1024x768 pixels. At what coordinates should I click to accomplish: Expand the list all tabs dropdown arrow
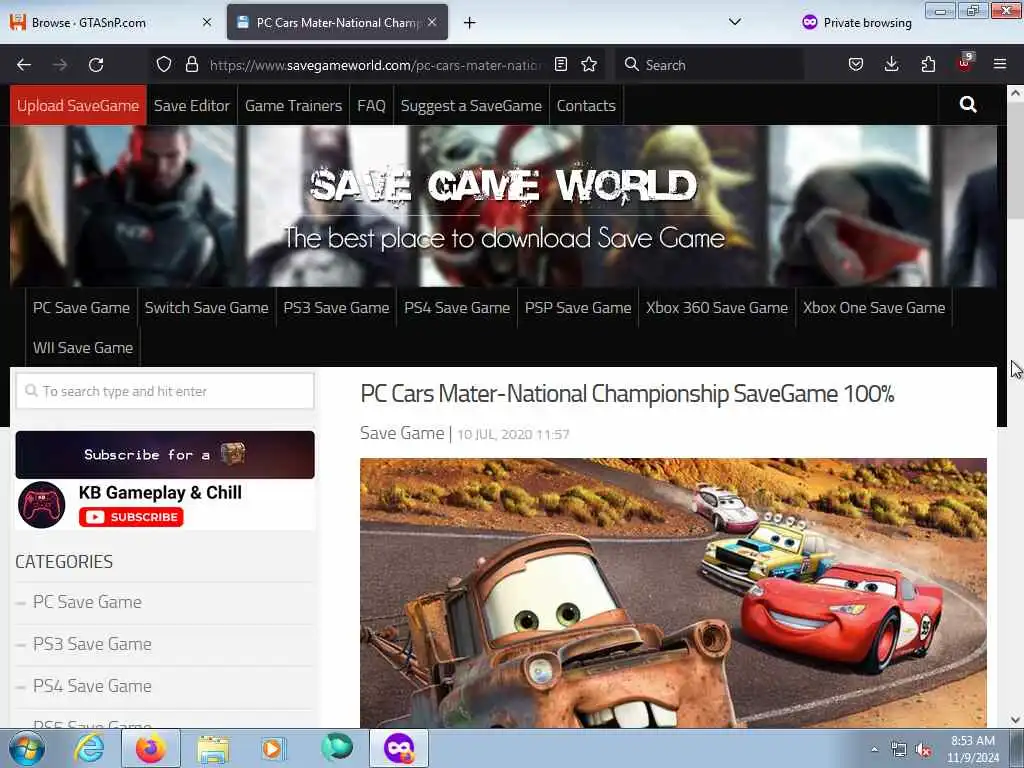tap(735, 22)
